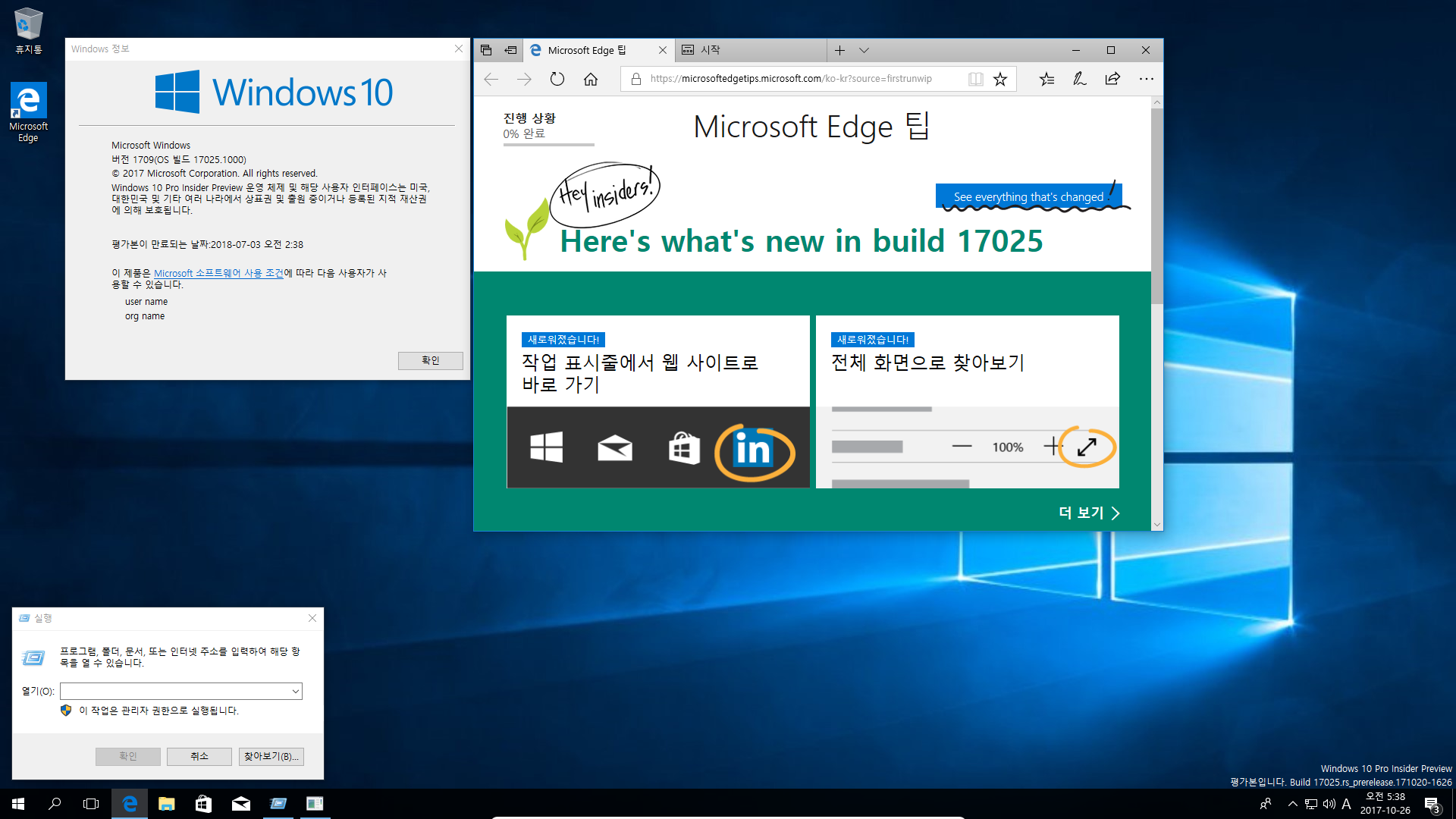Show tabs you've set aside
The height and width of the screenshot is (819, 1456).
point(486,50)
